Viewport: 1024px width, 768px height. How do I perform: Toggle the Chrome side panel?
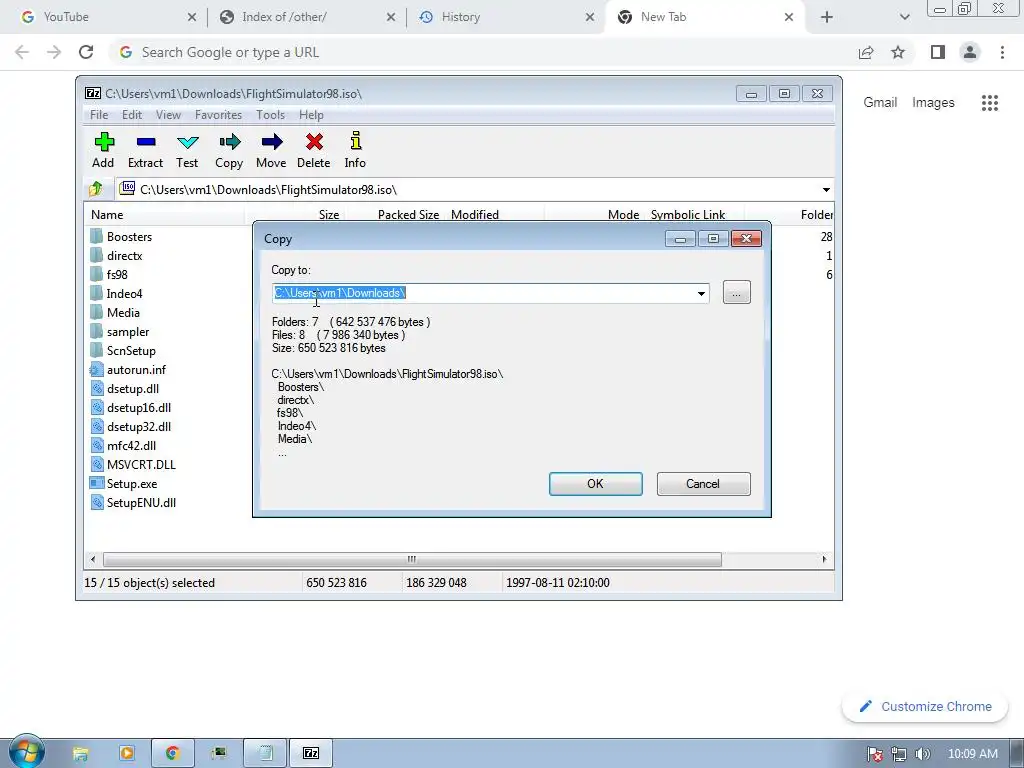pyautogui.click(x=938, y=52)
